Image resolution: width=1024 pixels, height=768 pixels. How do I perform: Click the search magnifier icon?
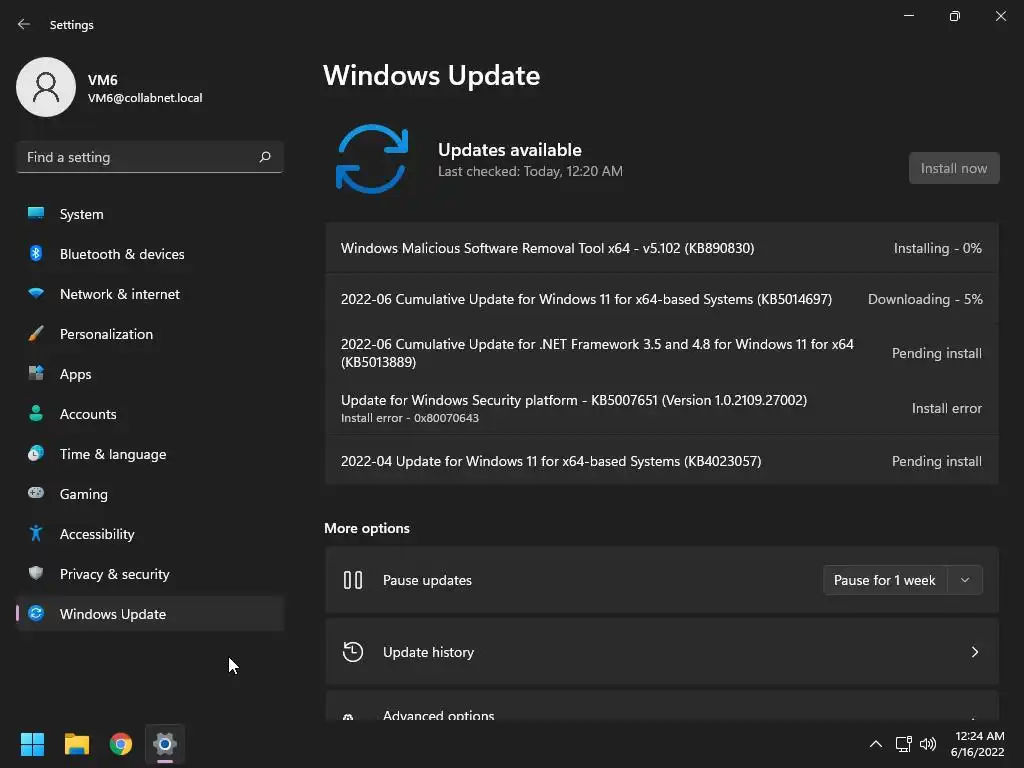pos(264,157)
